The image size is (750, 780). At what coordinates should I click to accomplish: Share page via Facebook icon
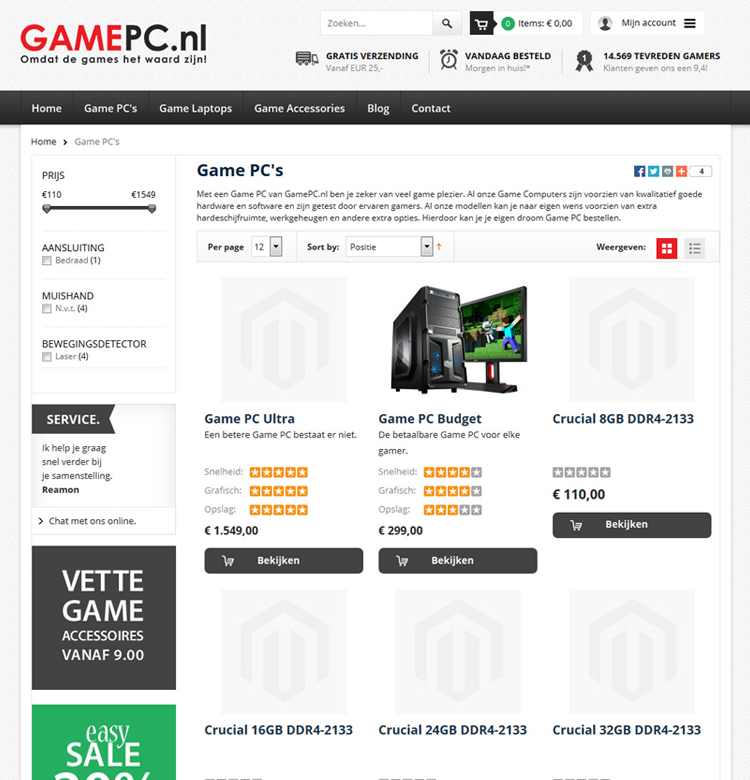[639, 172]
